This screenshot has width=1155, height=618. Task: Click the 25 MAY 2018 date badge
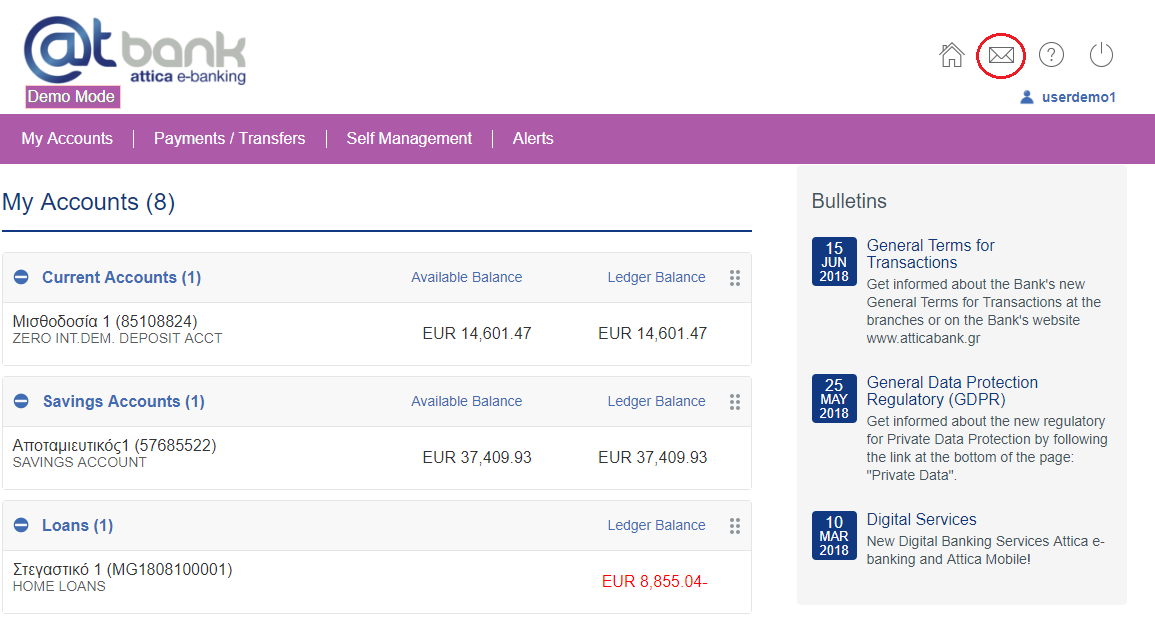tap(834, 398)
